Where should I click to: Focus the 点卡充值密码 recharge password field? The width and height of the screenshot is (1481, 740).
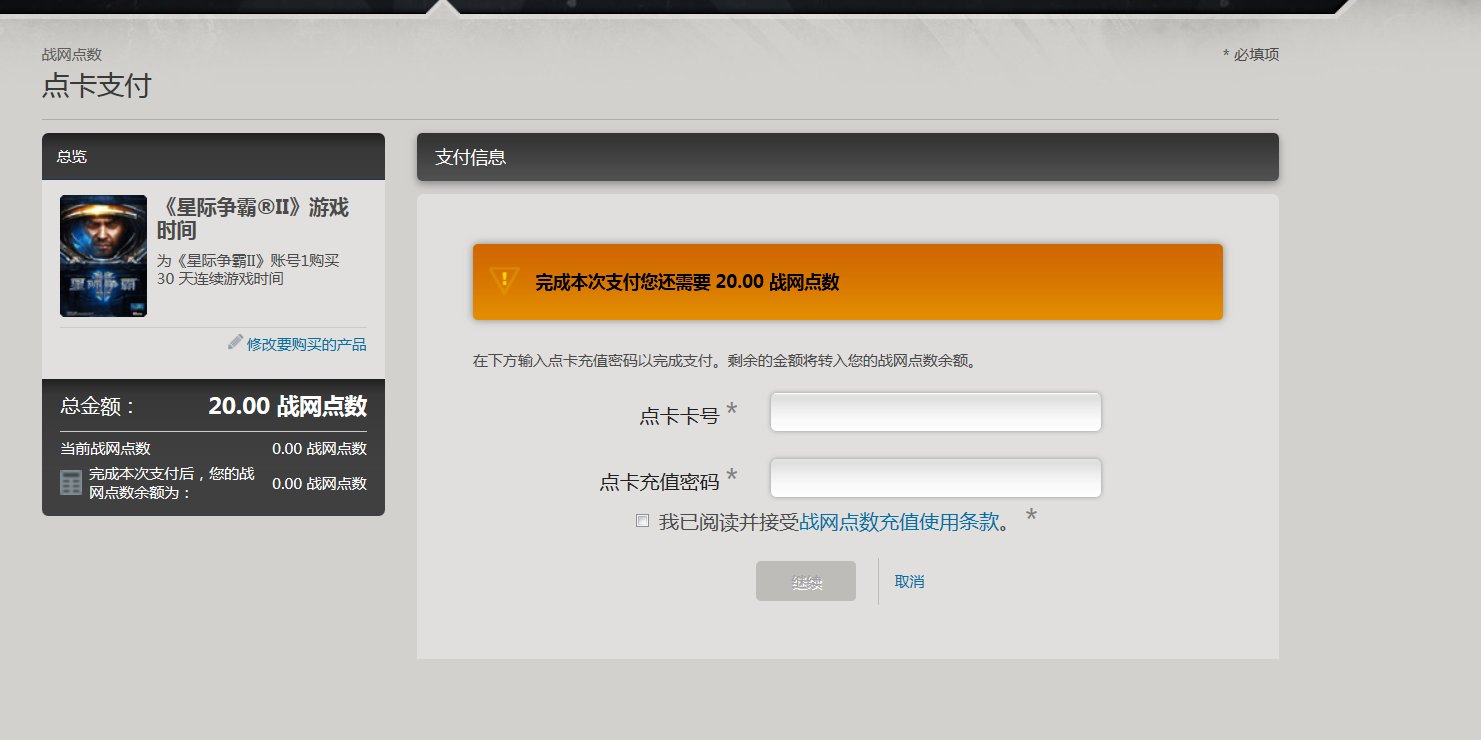click(x=934, y=478)
